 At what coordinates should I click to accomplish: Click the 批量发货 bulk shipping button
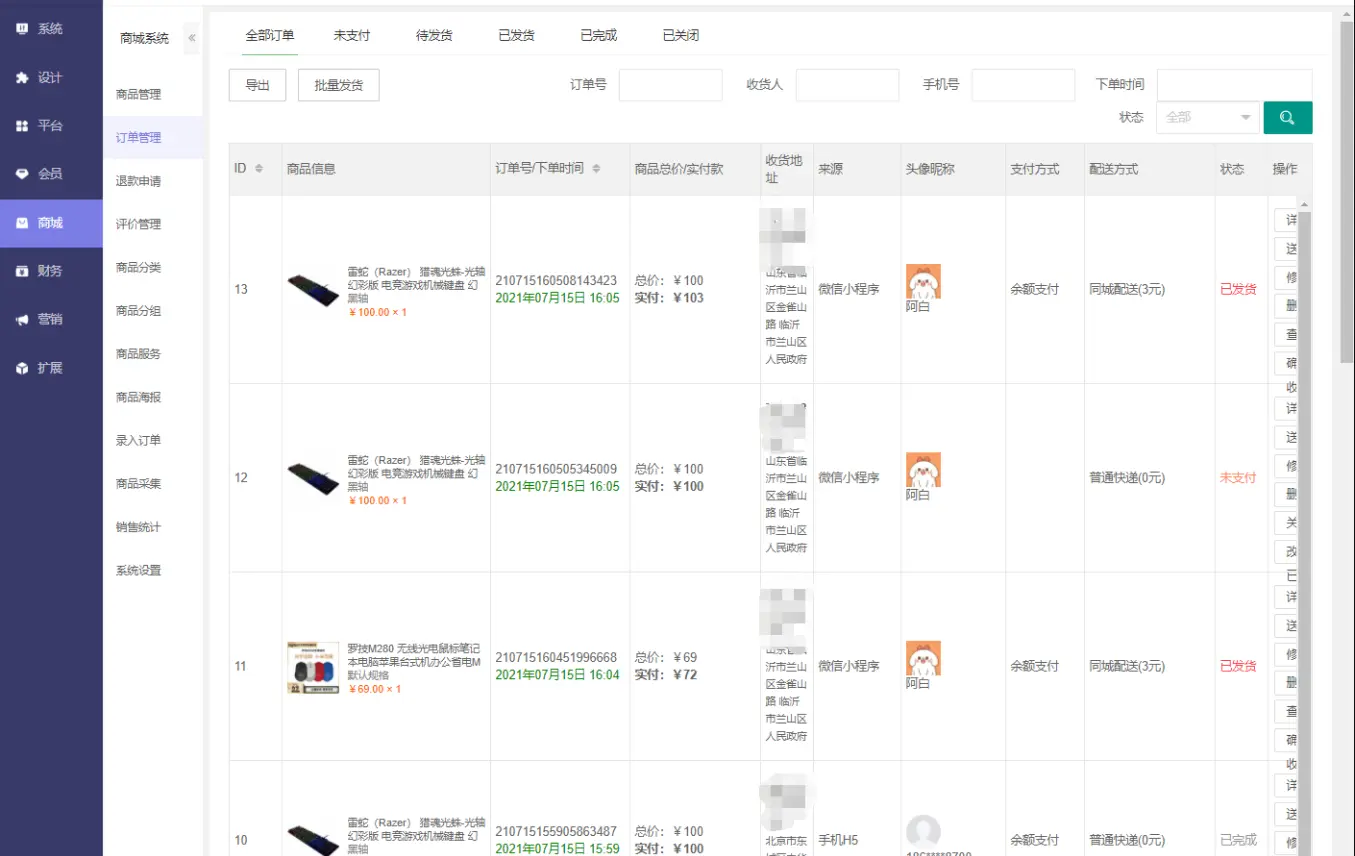[338, 85]
